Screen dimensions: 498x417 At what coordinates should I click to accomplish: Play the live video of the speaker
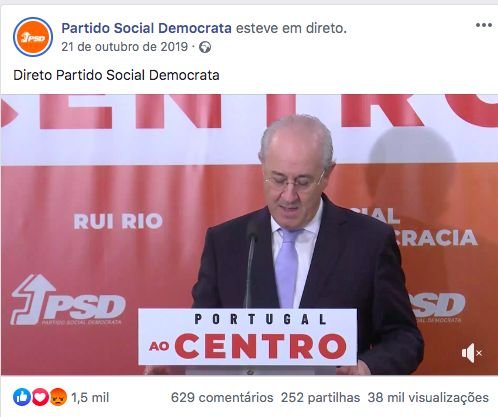pyautogui.click(x=249, y=235)
